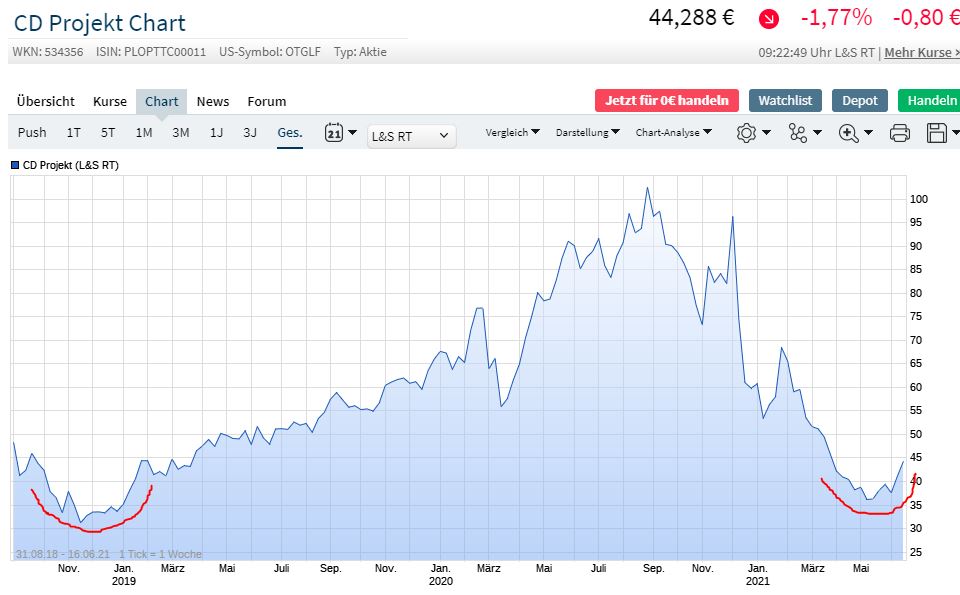Click the zoom magnifier icon
The height and width of the screenshot is (595, 960).
coord(849,132)
